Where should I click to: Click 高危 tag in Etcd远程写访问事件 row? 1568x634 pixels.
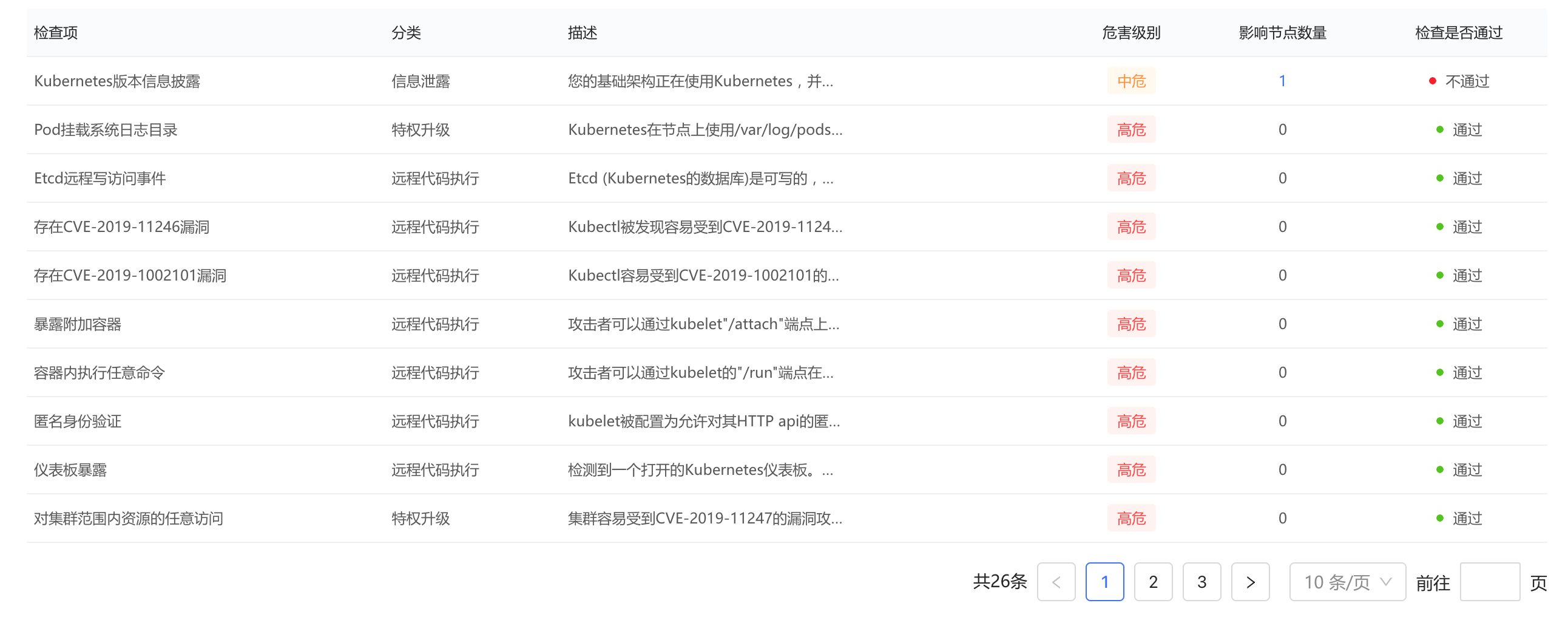coord(1131,179)
